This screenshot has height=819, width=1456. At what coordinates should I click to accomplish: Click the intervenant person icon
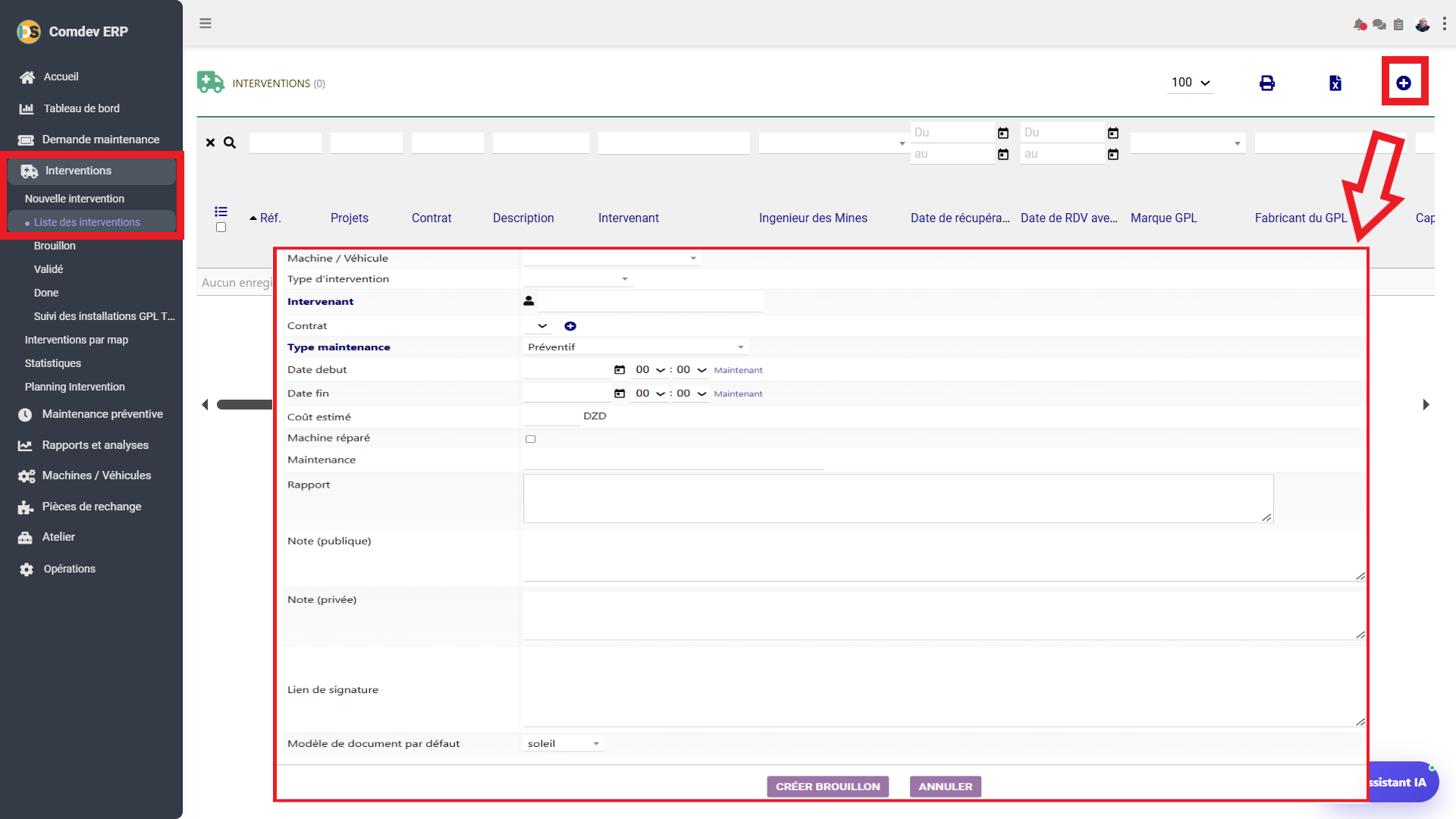tap(529, 301)
